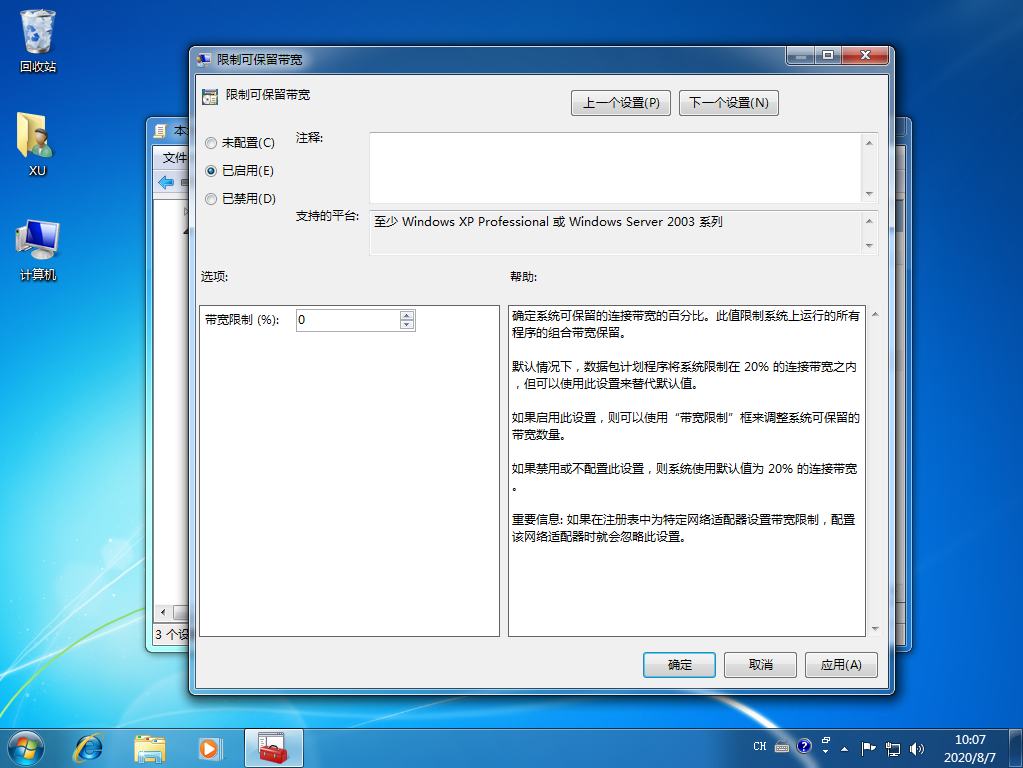
Task: Select the 已启用(E) radio button
Action: coord(211,171)
